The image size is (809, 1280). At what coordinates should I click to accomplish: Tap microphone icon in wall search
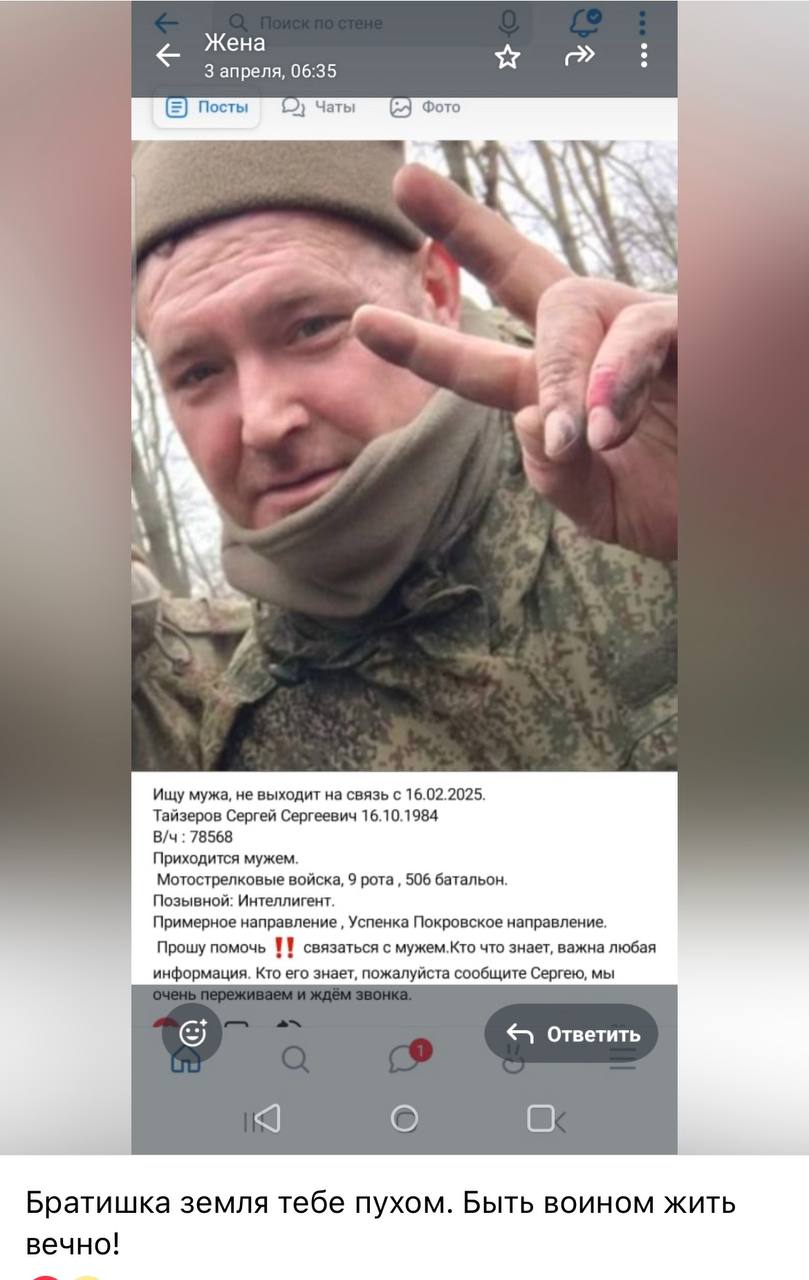point(509,22)
